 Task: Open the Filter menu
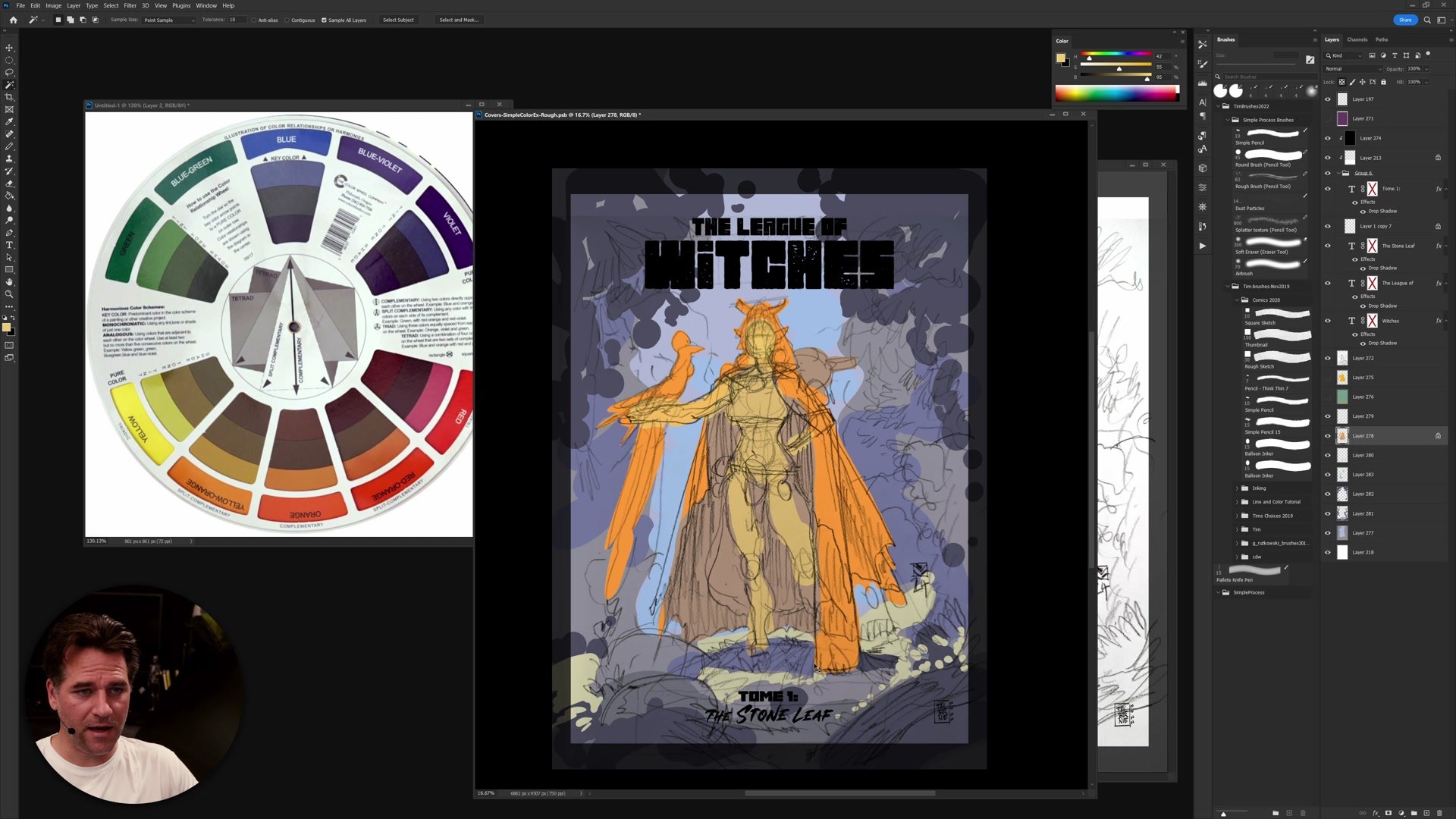click(130, 5)
